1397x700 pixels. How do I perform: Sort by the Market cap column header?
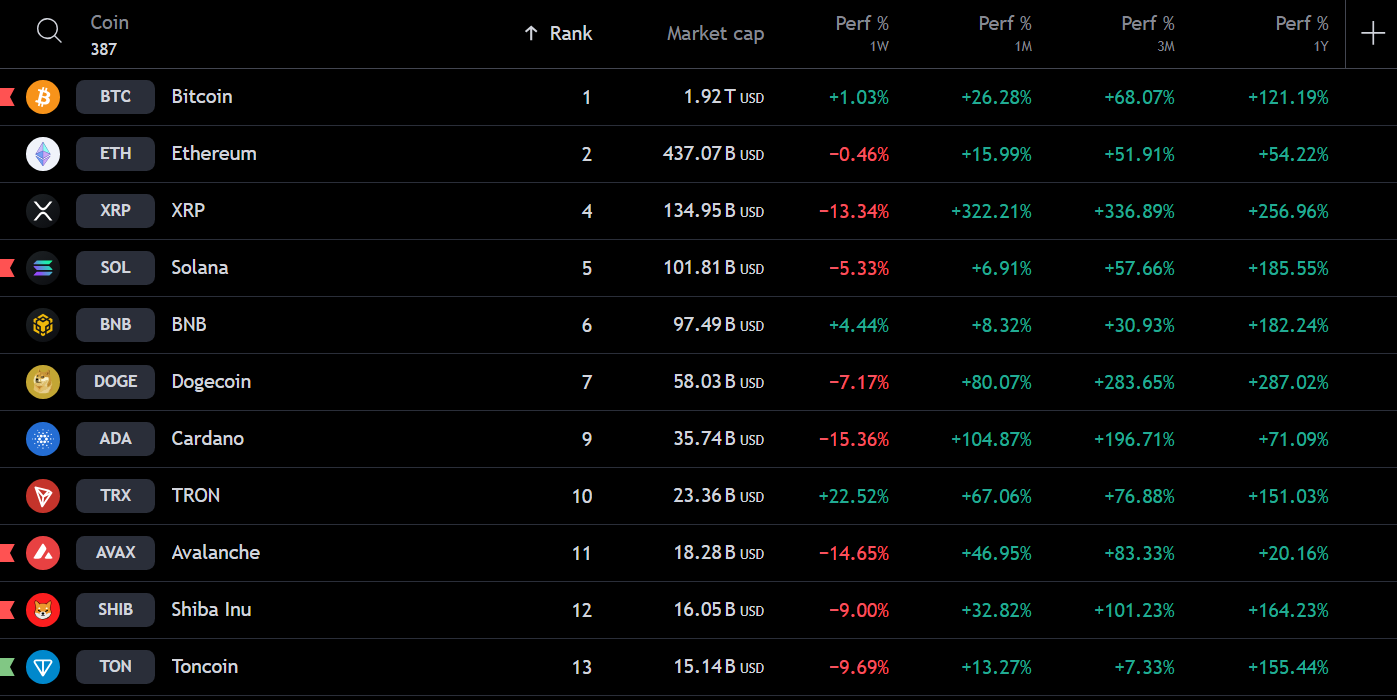pyautogui.click(x=715, y=33)
